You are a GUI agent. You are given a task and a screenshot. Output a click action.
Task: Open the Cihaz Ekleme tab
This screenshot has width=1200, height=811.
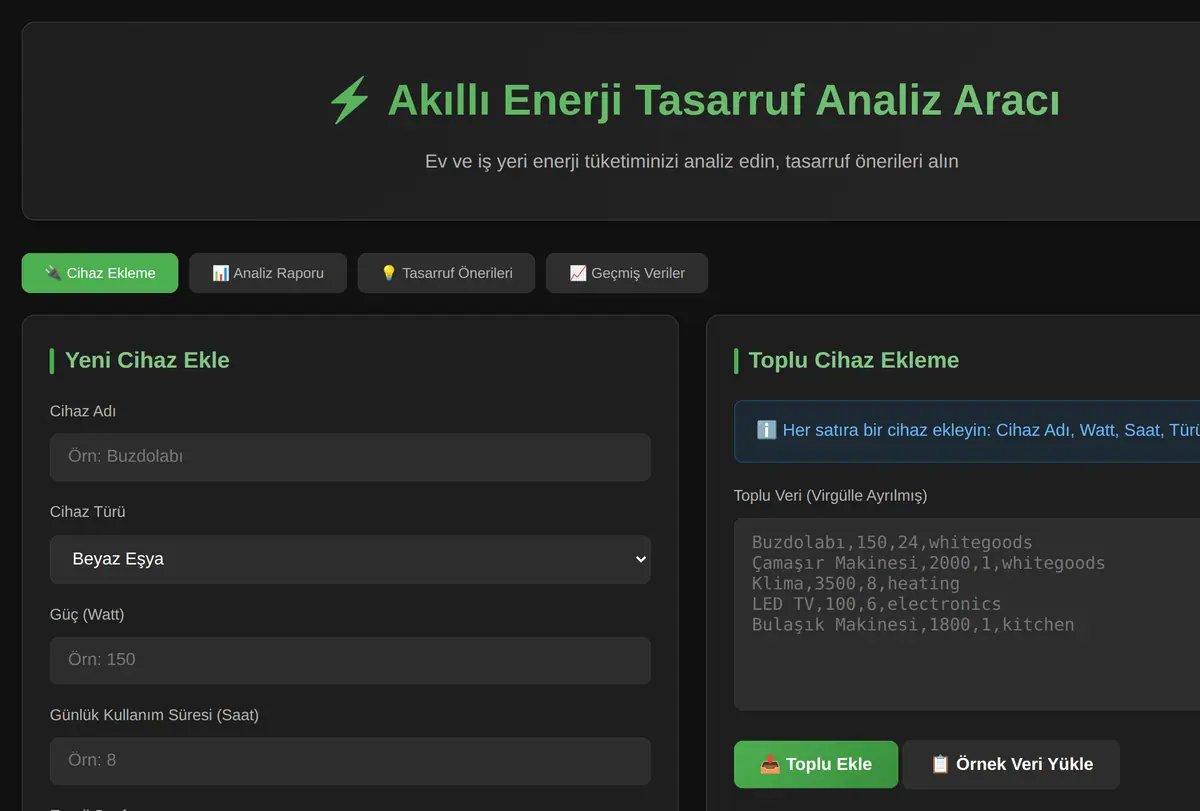pos(100,273)
